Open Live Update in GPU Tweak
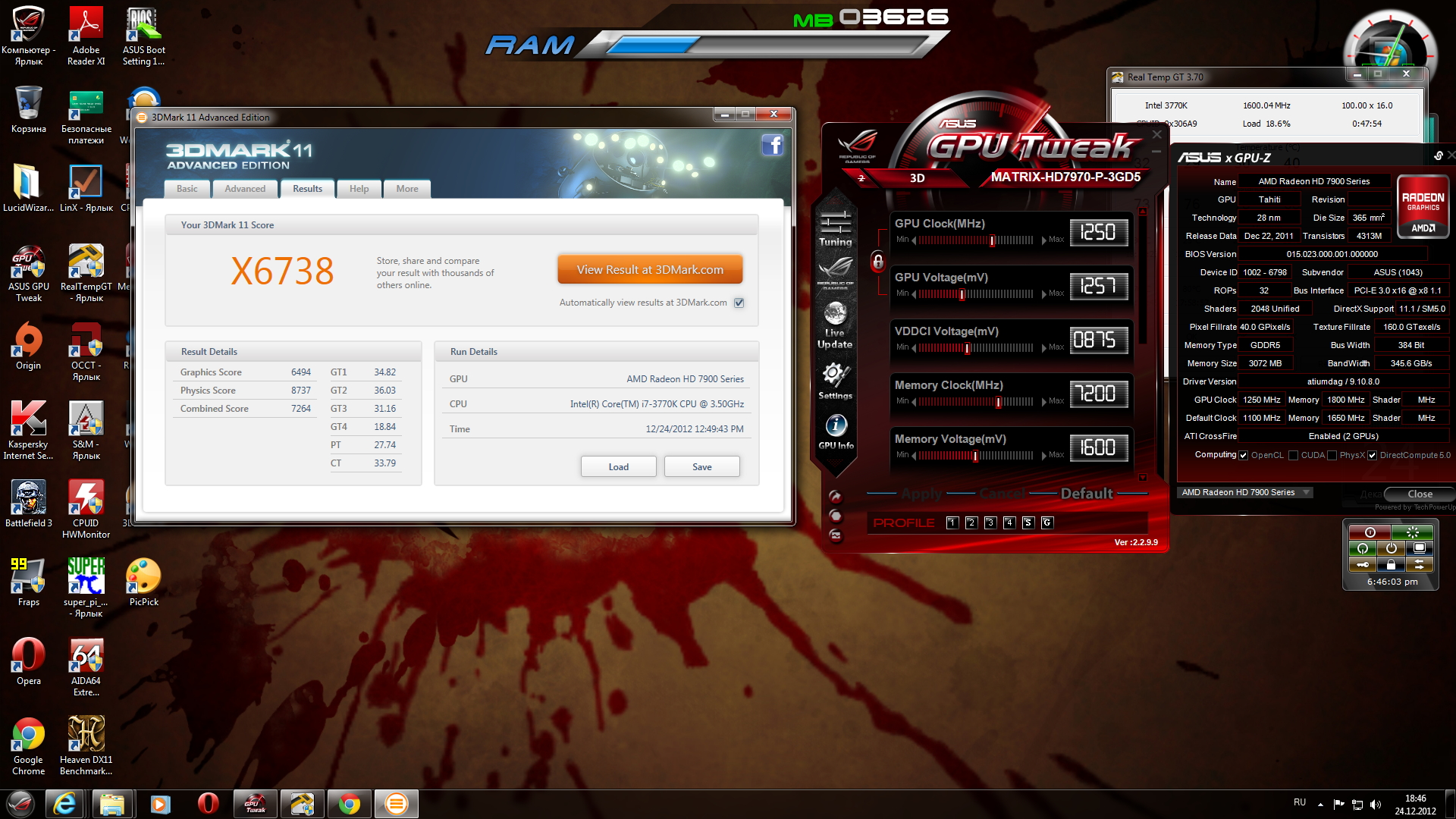1456x819 pixels. [x=835, y=325]
